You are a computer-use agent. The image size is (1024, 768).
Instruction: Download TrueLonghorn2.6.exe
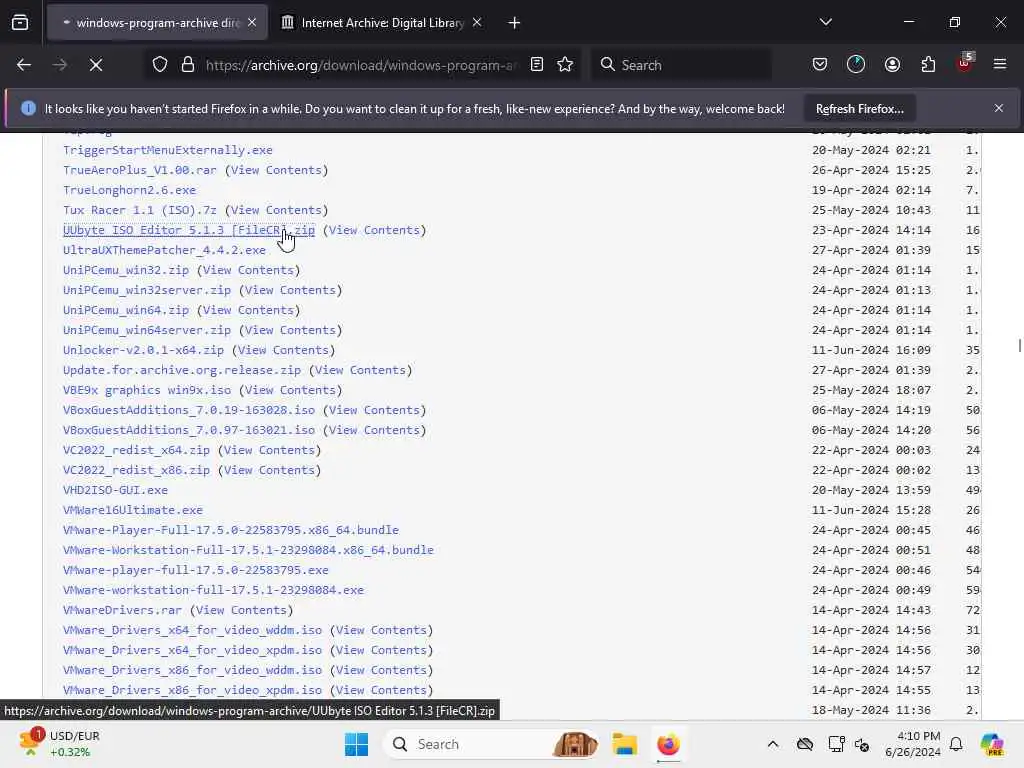click(129, 190)
